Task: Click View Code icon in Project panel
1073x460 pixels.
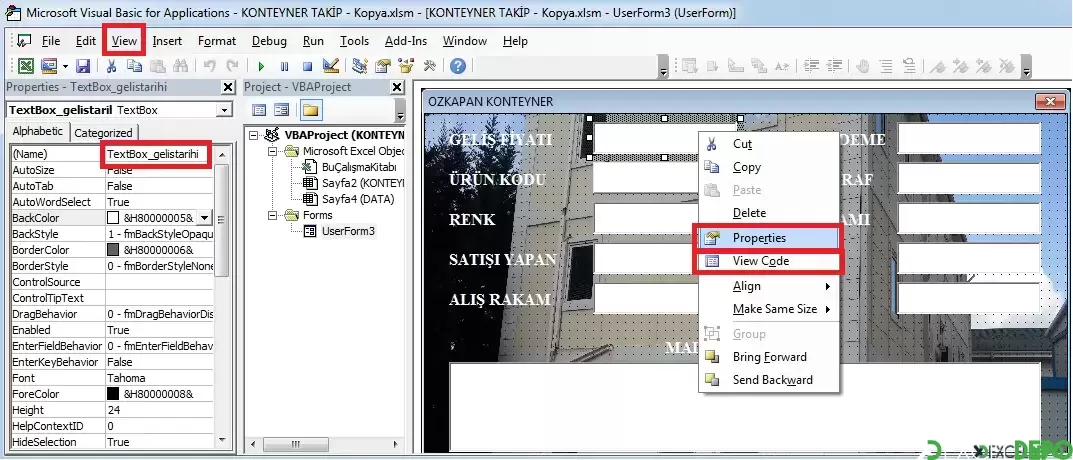Action: [x=259, y=110]
